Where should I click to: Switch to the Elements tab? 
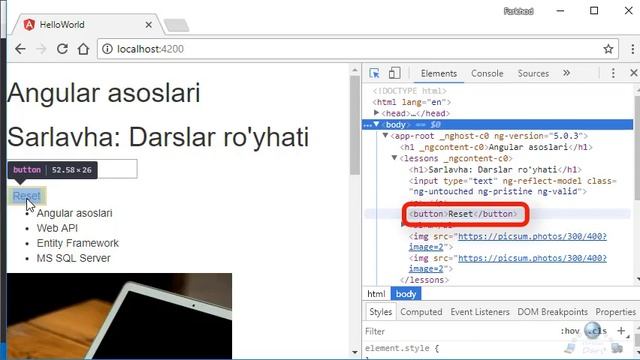(439, 73)
